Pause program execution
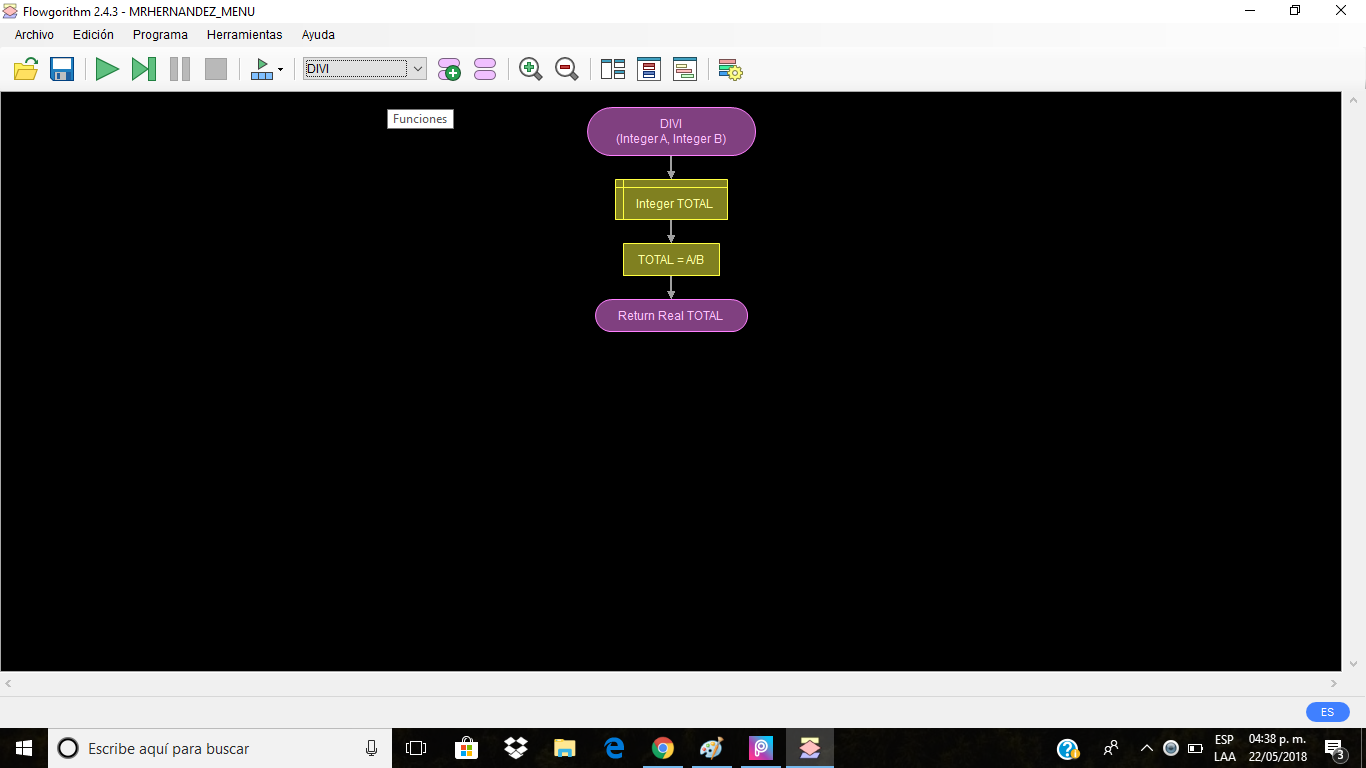The image size is (1366, 768). pyautogui.click(x=180, y=69)
